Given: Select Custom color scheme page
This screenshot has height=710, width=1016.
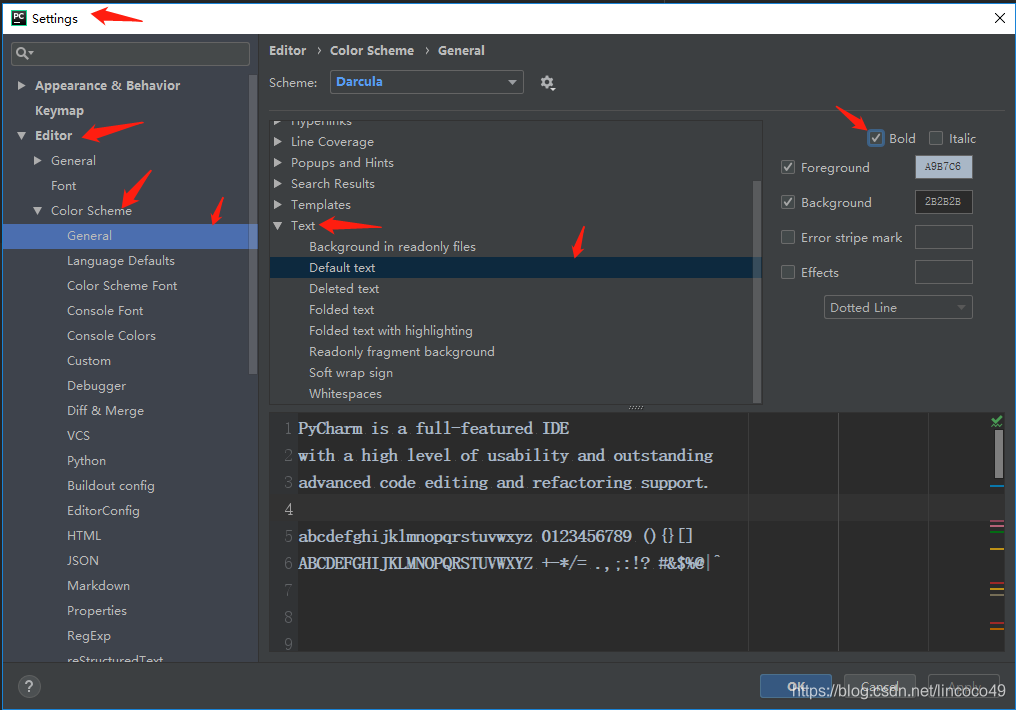Looking at the screenshot, I should tap(89, 361).
